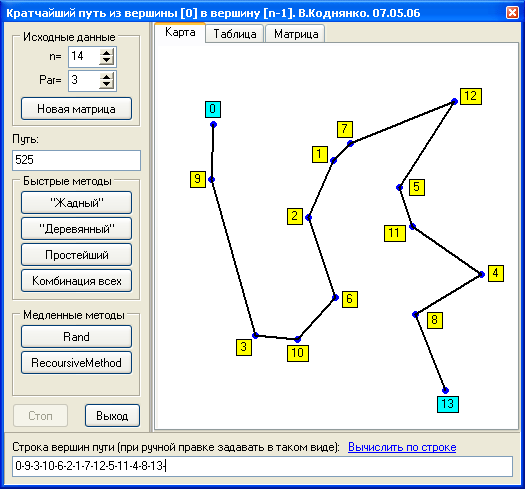The width and height of the screenshot is (525, 489).
Task: Generate a new matrix with Новая матрица
Action: pyautogui.click(x=76, y=109)
